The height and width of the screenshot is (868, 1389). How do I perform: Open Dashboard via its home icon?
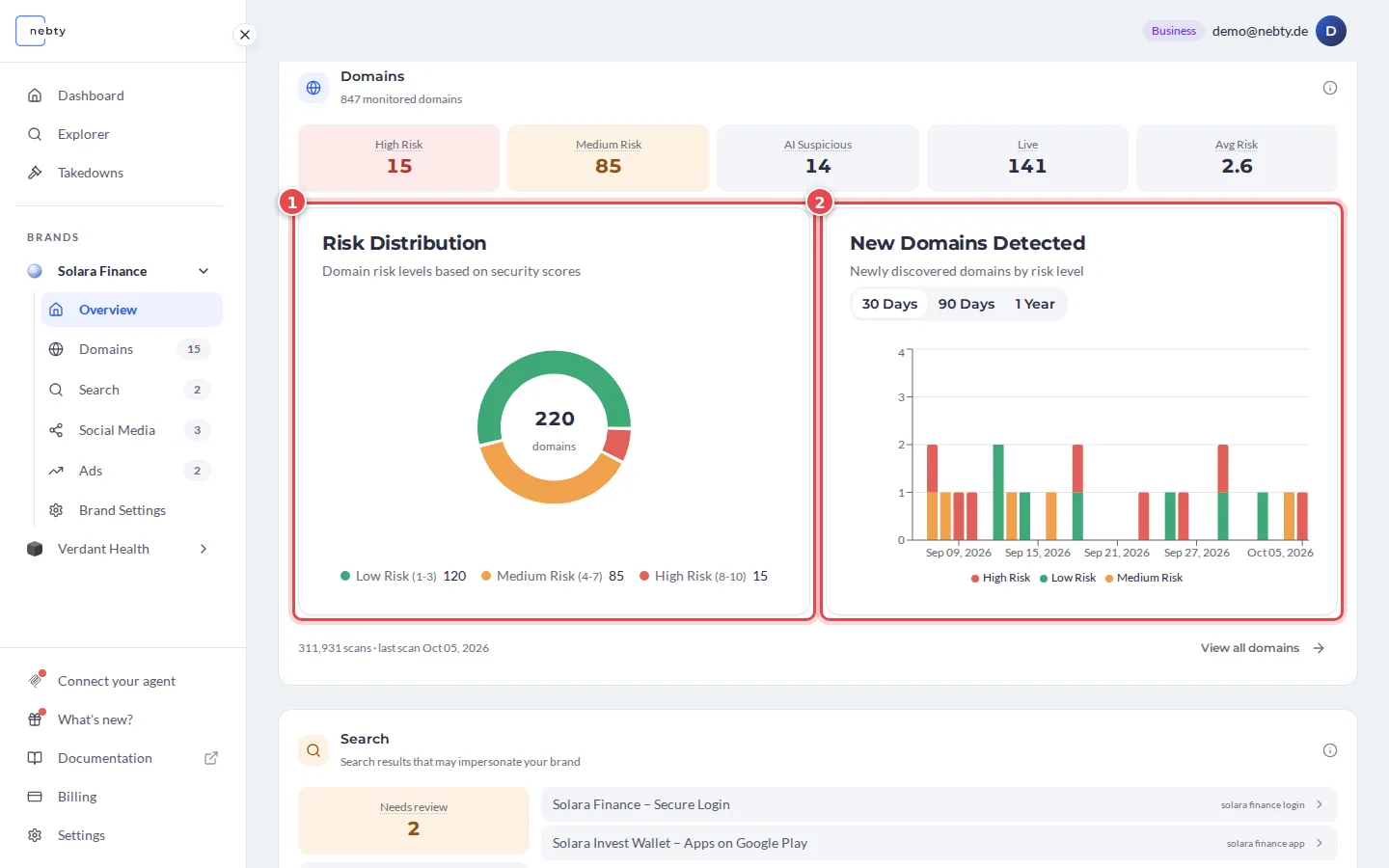point(35,95)
